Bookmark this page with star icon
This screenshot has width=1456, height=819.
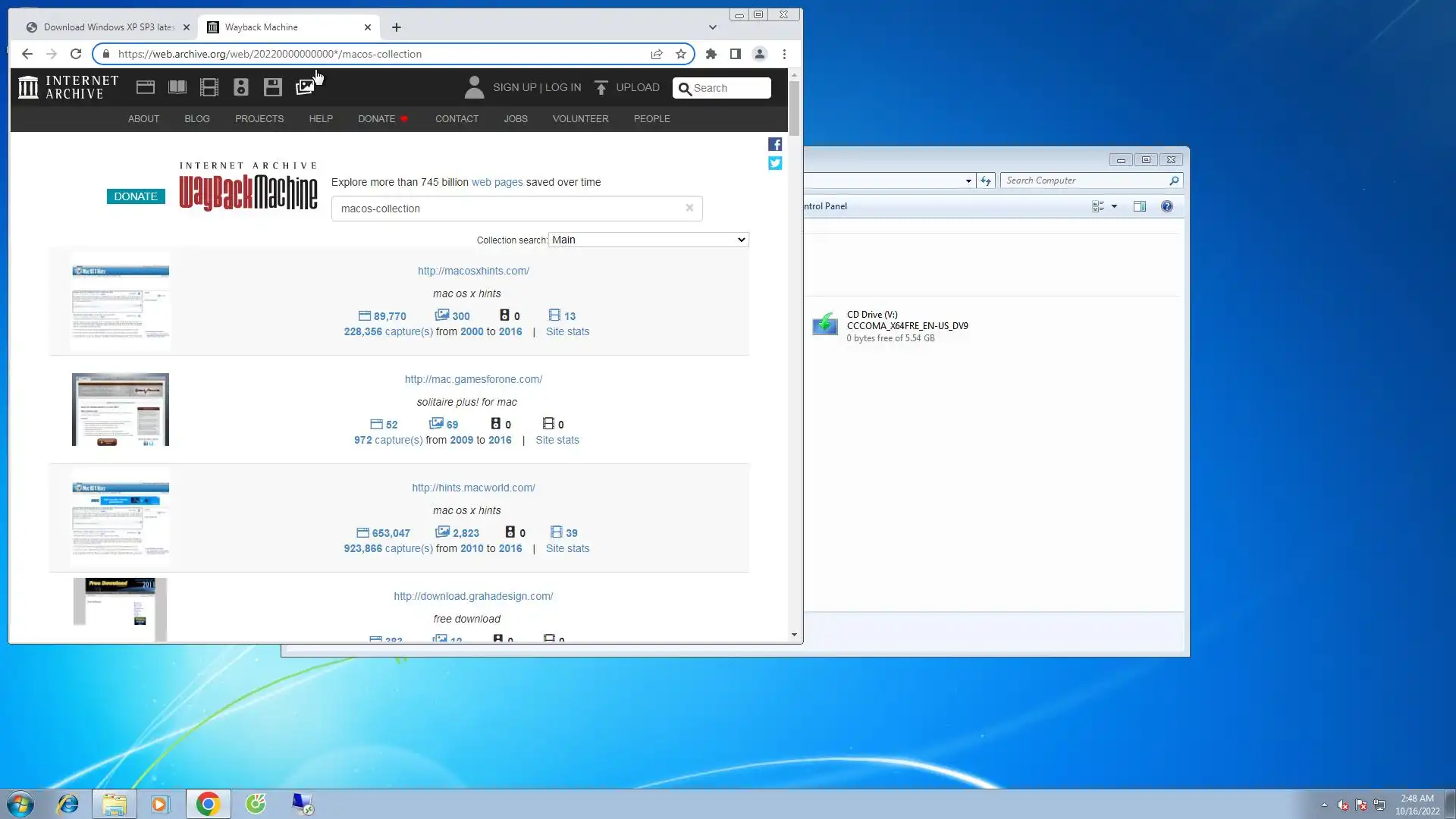pyautogui.click(x=681, y=54)
